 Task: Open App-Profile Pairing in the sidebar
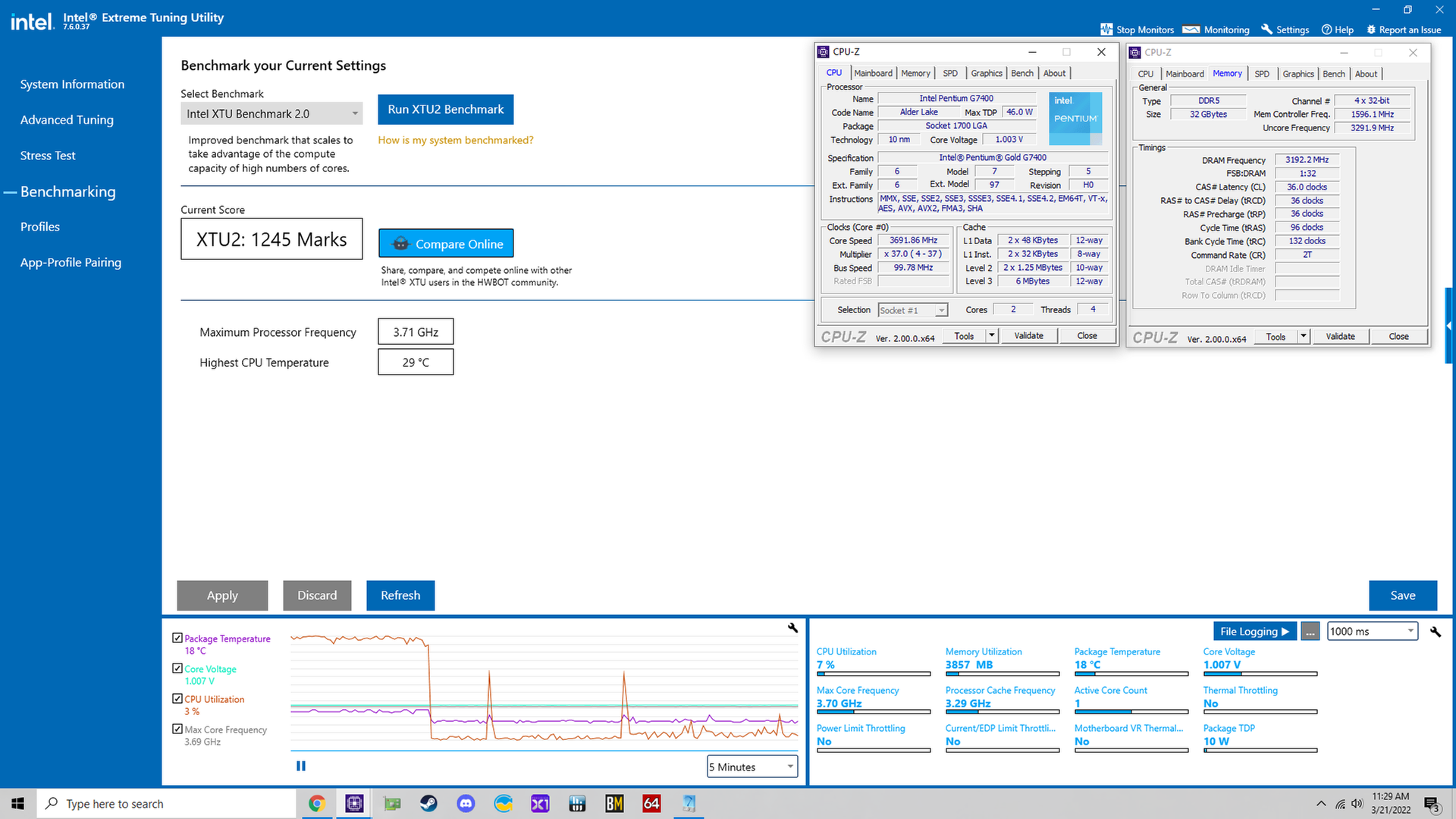click(71, 262)
